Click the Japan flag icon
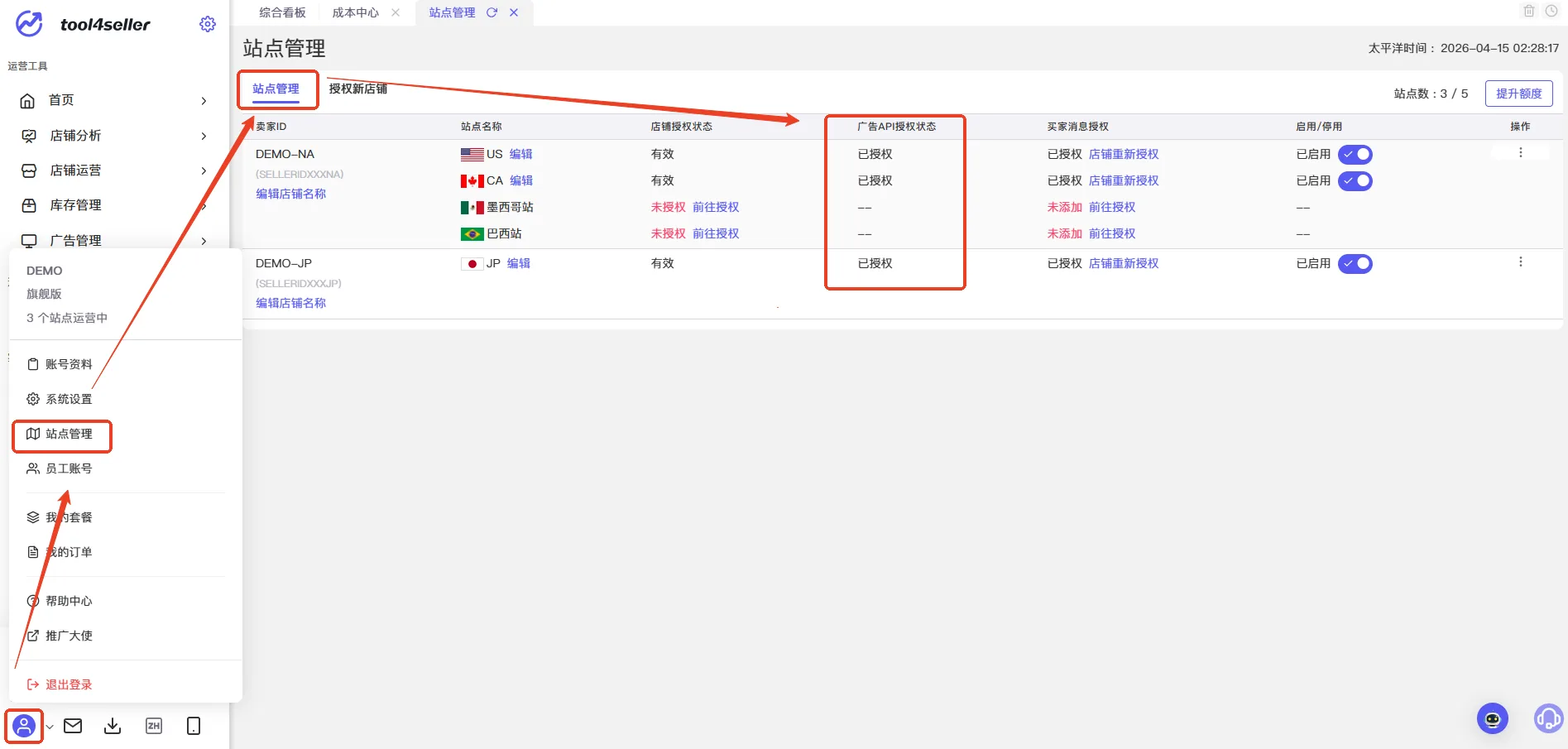 coord(472,264)
